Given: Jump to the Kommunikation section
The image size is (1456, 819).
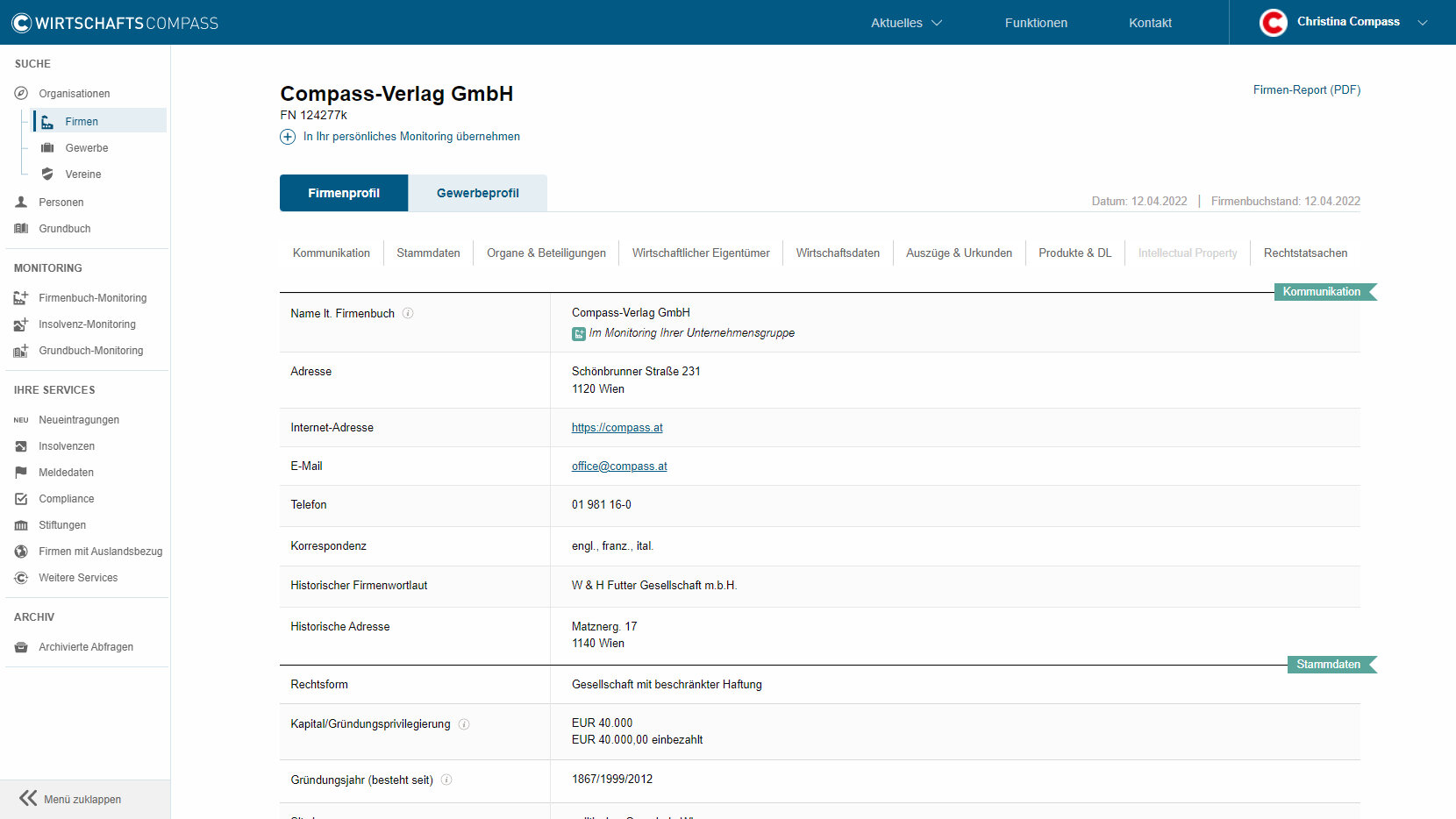Looking at the screenshot, I should [x=332, y=253].
